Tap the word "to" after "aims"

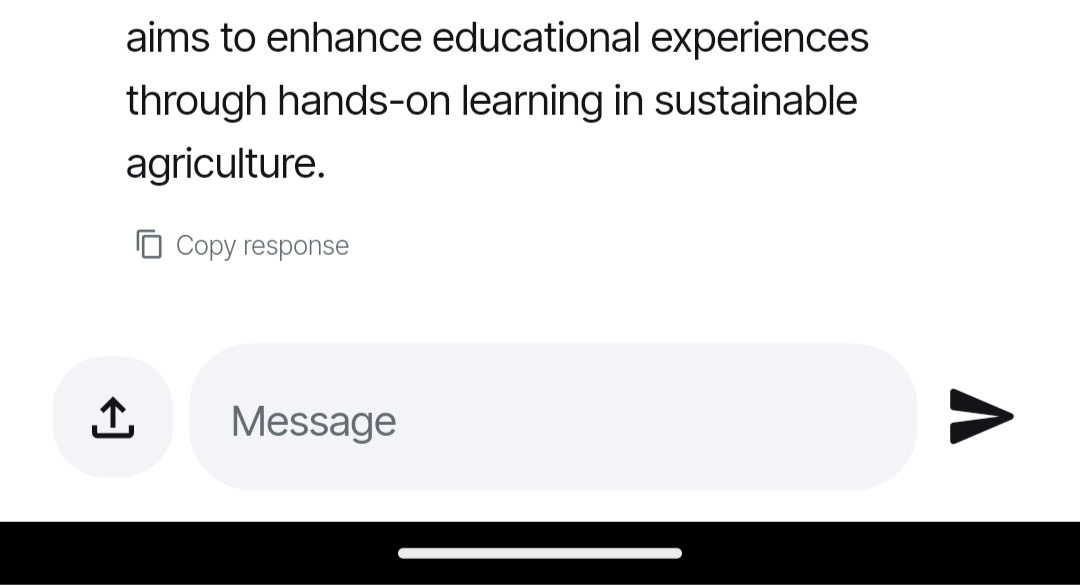[x=238, y=38]
